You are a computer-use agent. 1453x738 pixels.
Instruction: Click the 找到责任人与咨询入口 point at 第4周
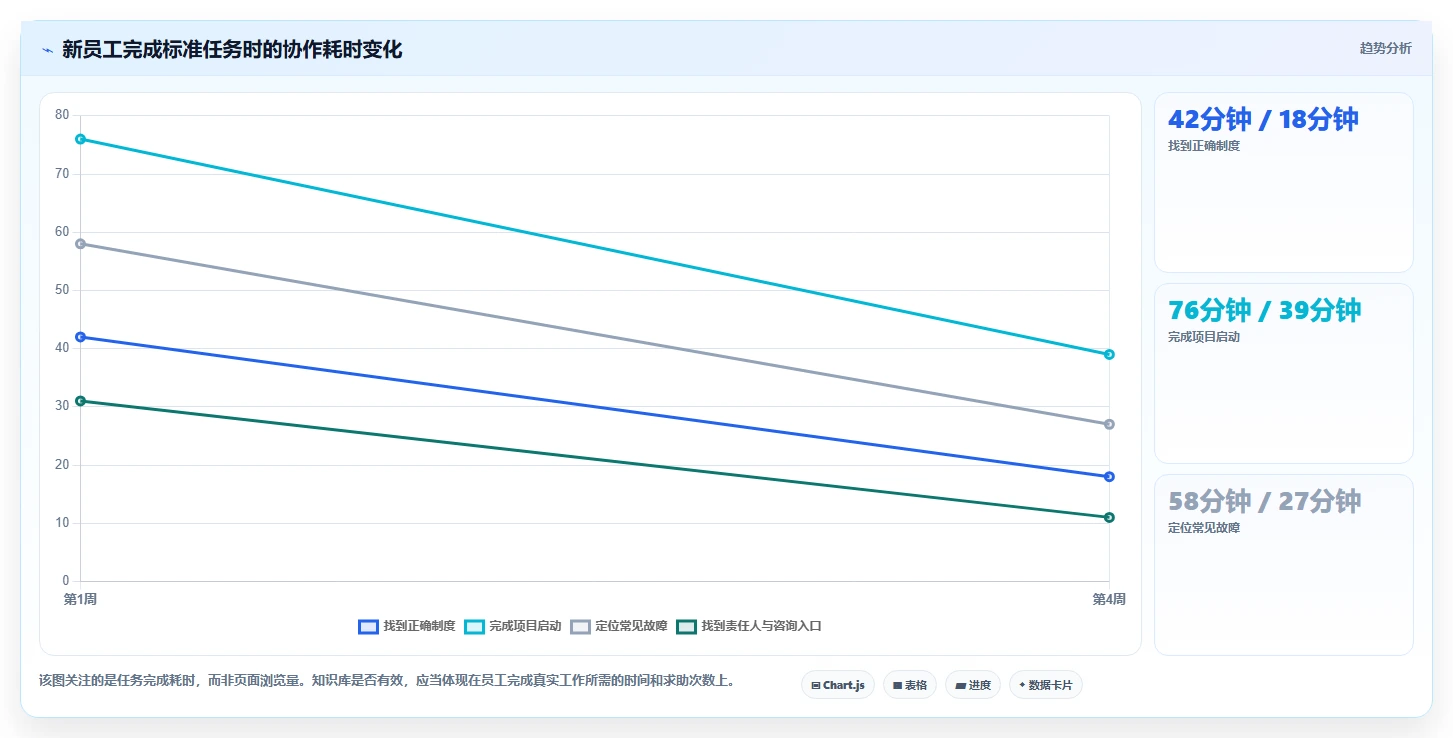point(1109,517)
